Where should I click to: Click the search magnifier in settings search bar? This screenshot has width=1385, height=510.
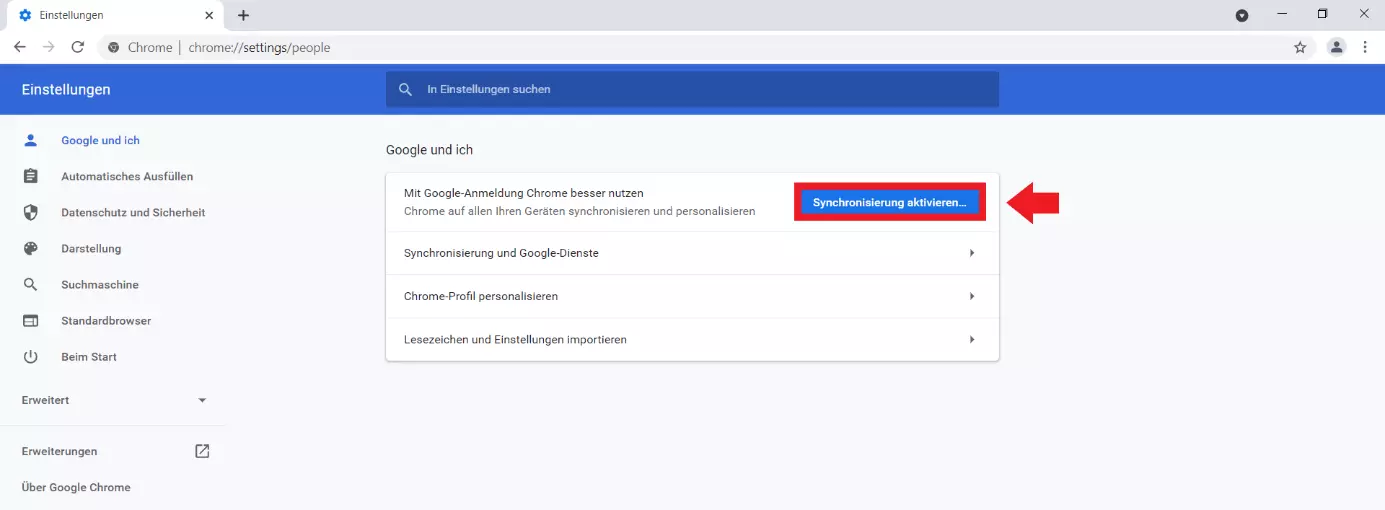point(405,89)
